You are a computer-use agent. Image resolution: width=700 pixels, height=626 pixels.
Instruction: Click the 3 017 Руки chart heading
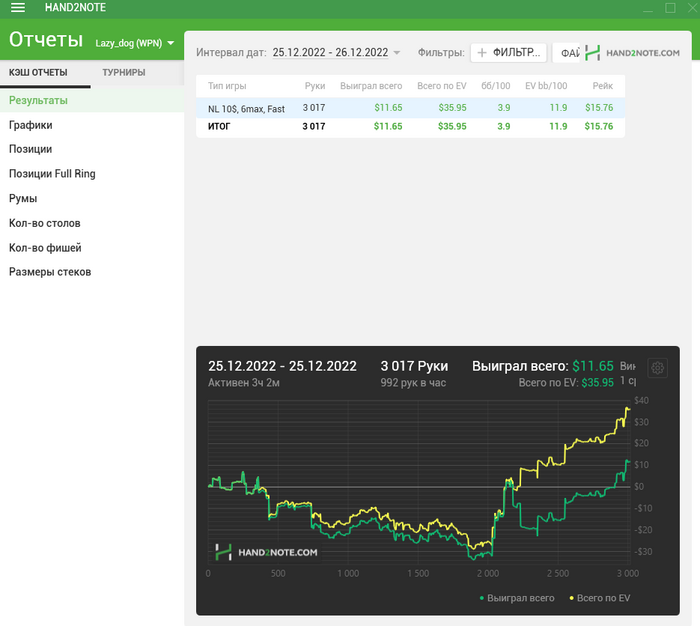(x=414, y=366)
